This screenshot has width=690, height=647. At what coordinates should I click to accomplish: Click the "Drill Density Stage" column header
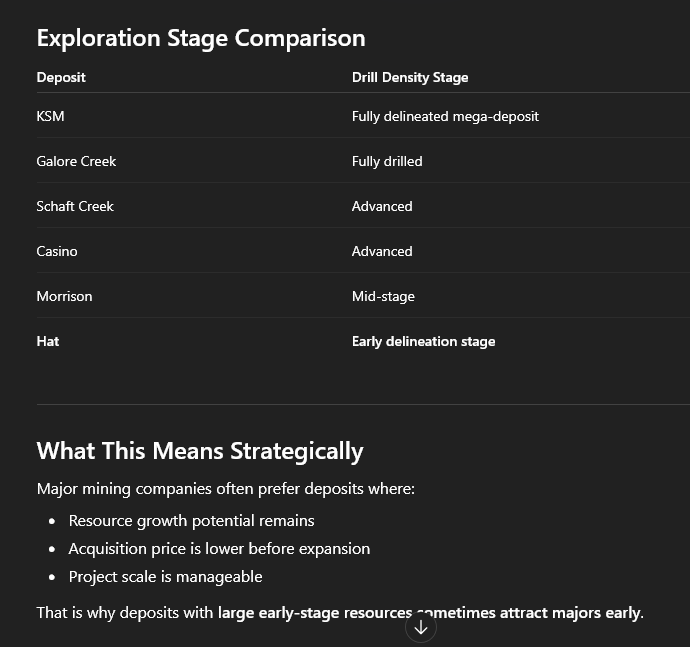click(x=410, y=77)
